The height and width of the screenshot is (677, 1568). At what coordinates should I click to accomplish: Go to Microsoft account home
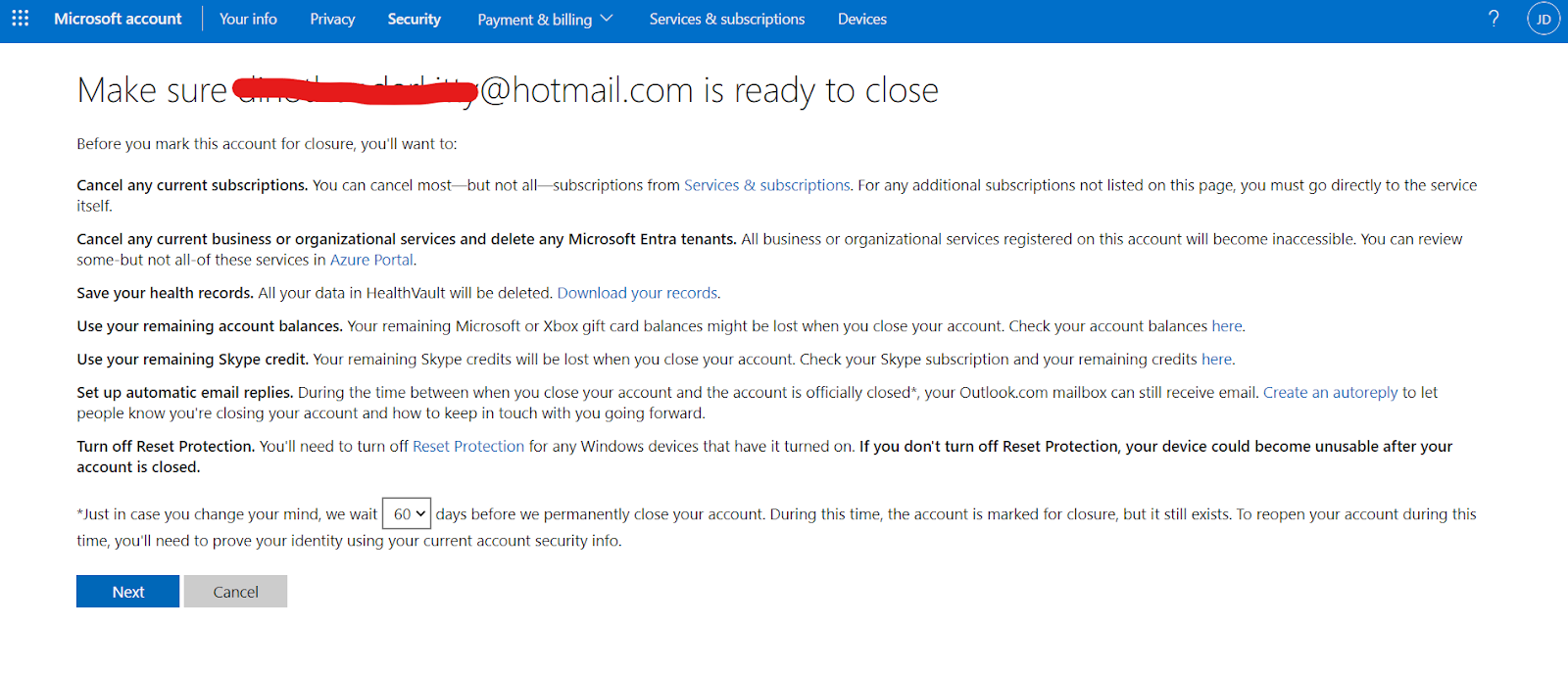118,19
